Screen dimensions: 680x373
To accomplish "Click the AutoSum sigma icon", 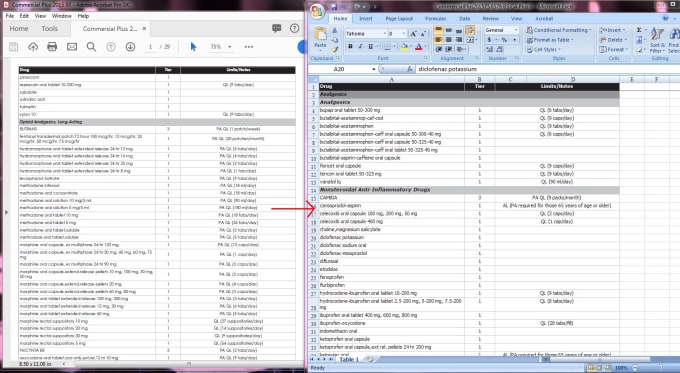I will [x=639, y=30].
